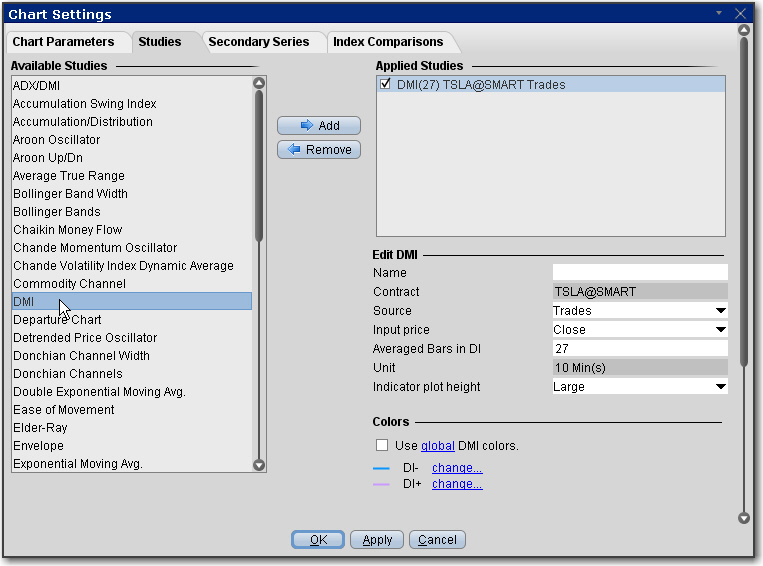Click the Add study button
The image size is (763, 566).
(x=318, y=126)
